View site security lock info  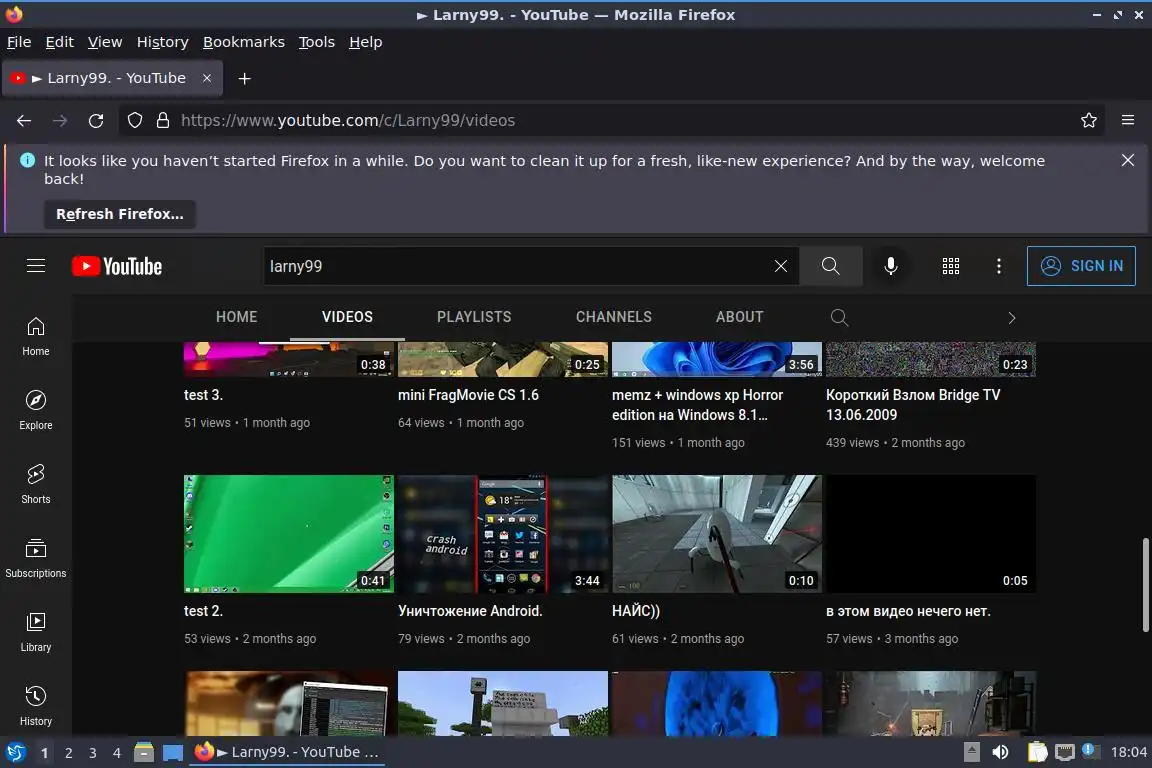163,121
